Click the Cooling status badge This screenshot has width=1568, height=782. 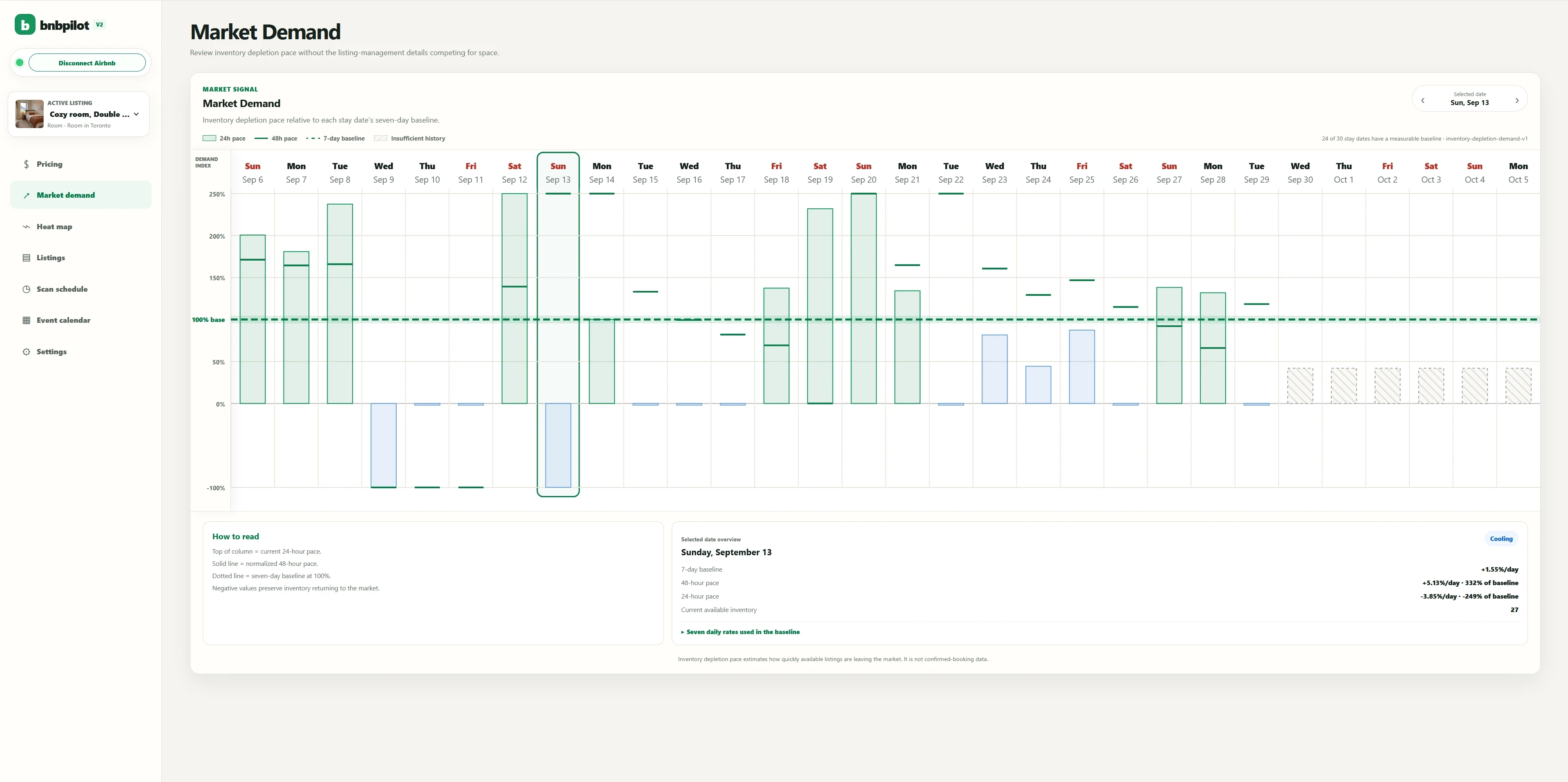[1501, 538]
